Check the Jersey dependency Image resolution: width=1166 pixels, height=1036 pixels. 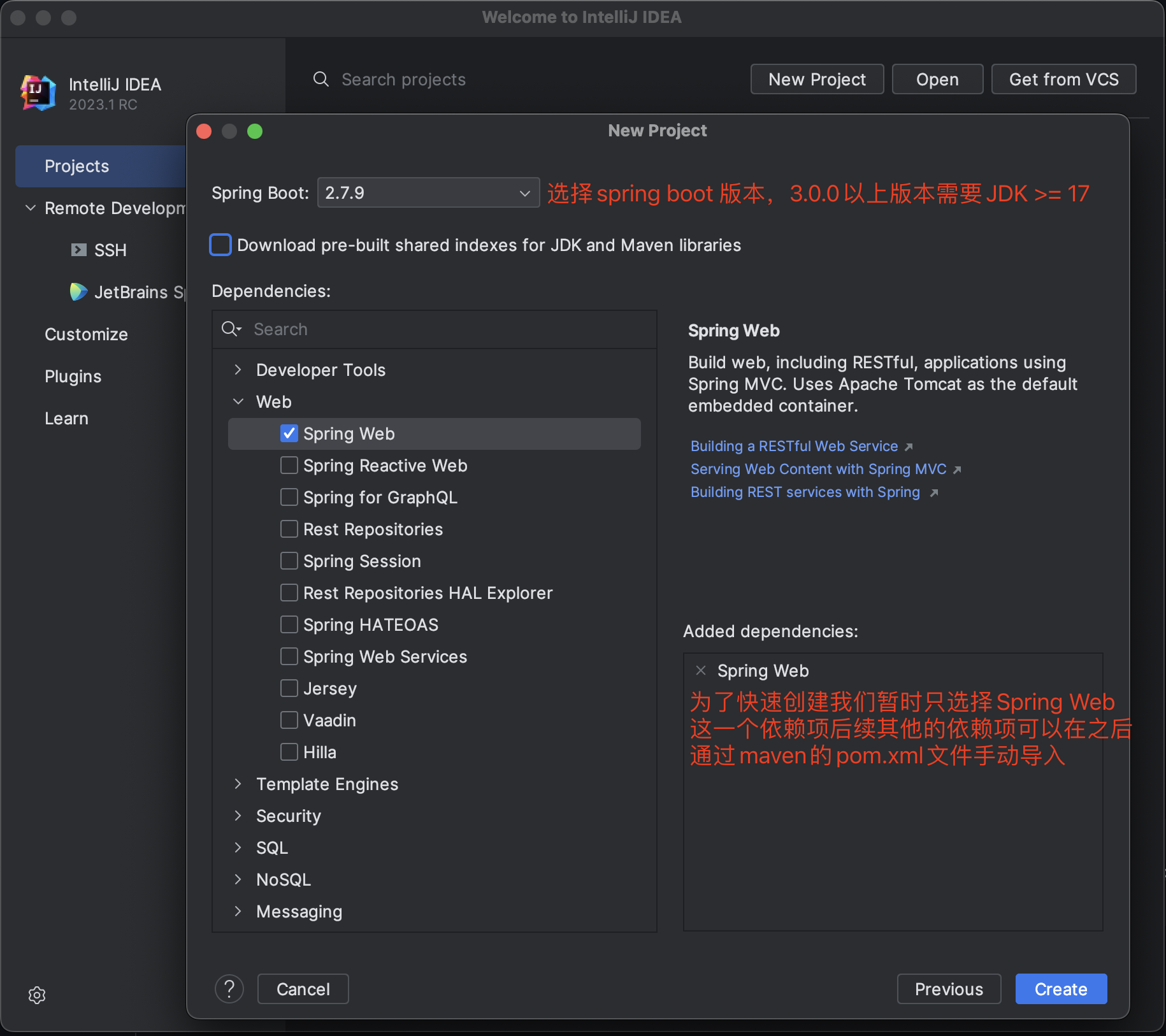click(289, 688)
